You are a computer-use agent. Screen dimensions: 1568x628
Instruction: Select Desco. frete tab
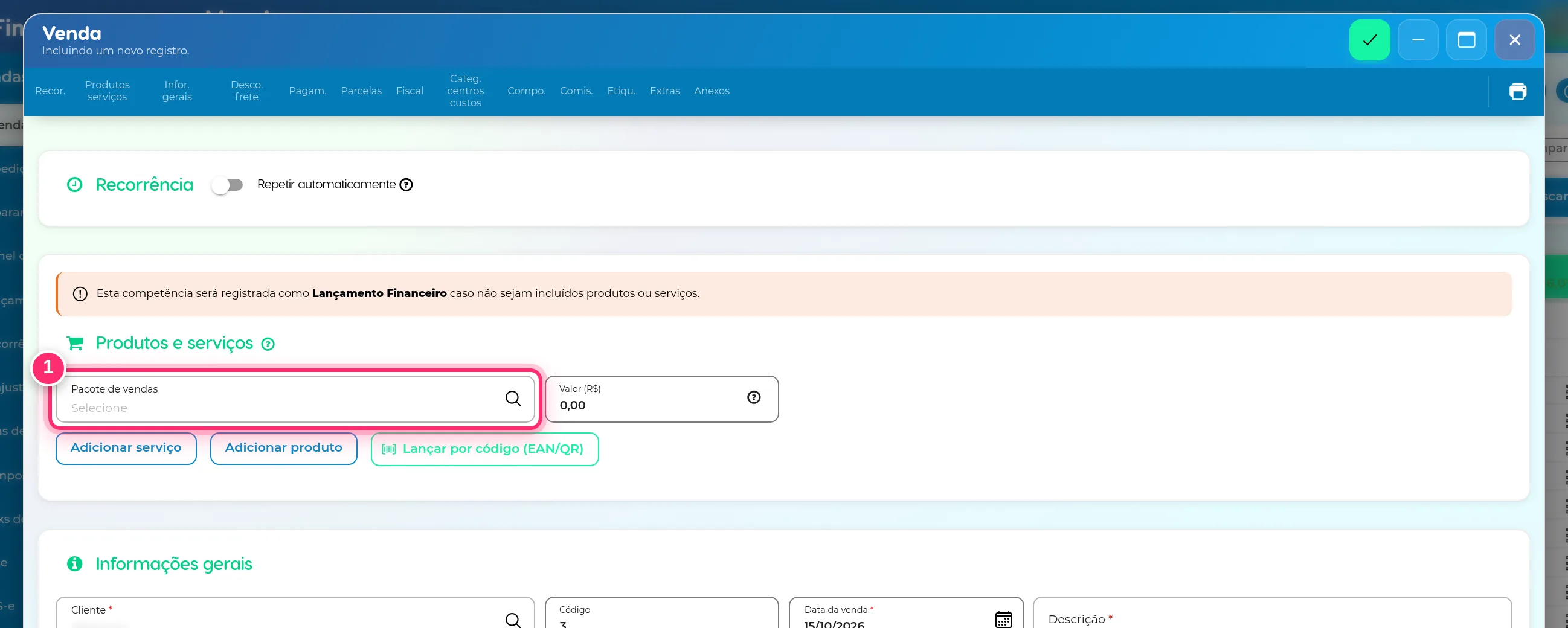point(246,91)
